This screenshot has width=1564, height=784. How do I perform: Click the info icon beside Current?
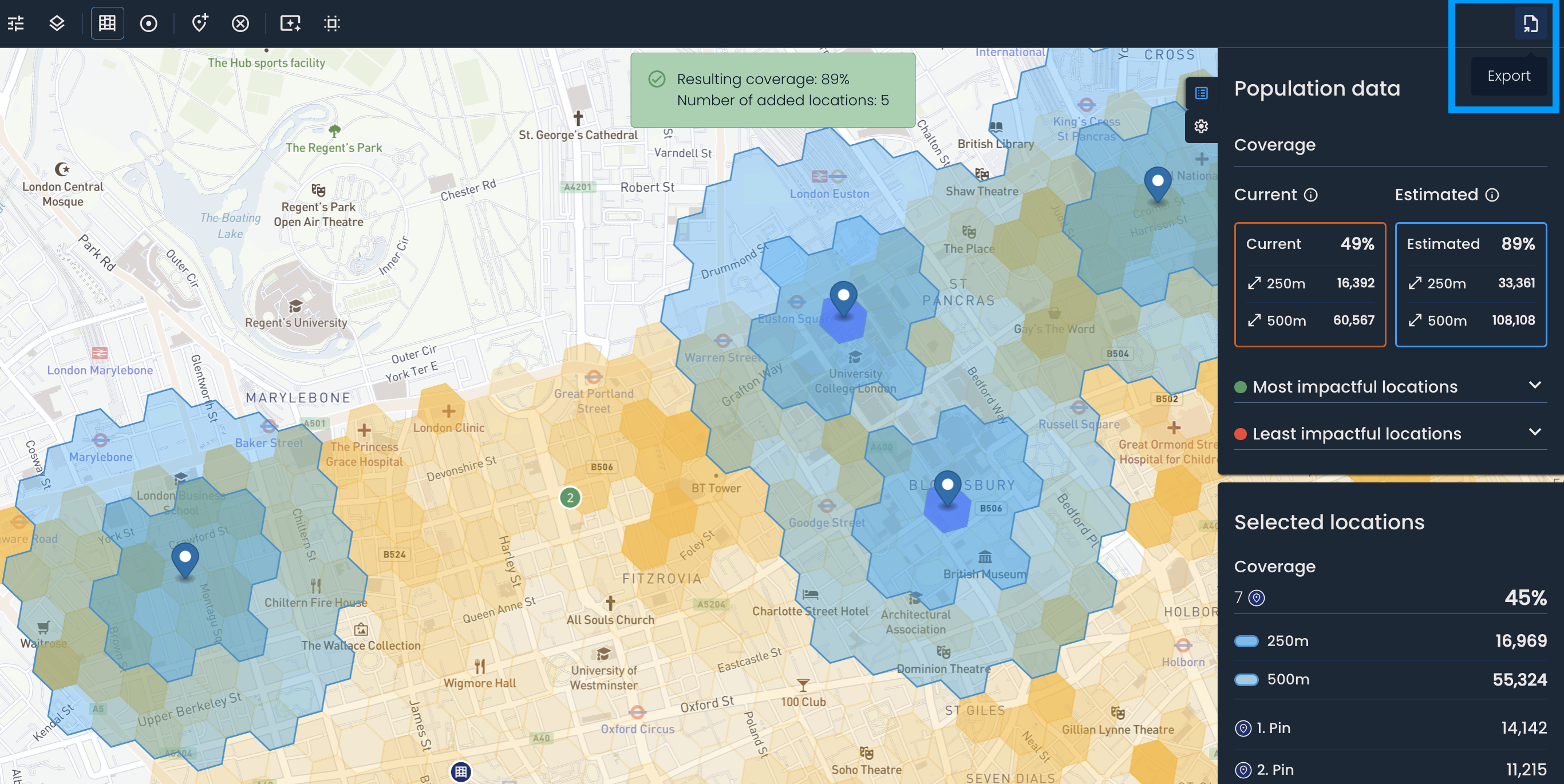1311,195
